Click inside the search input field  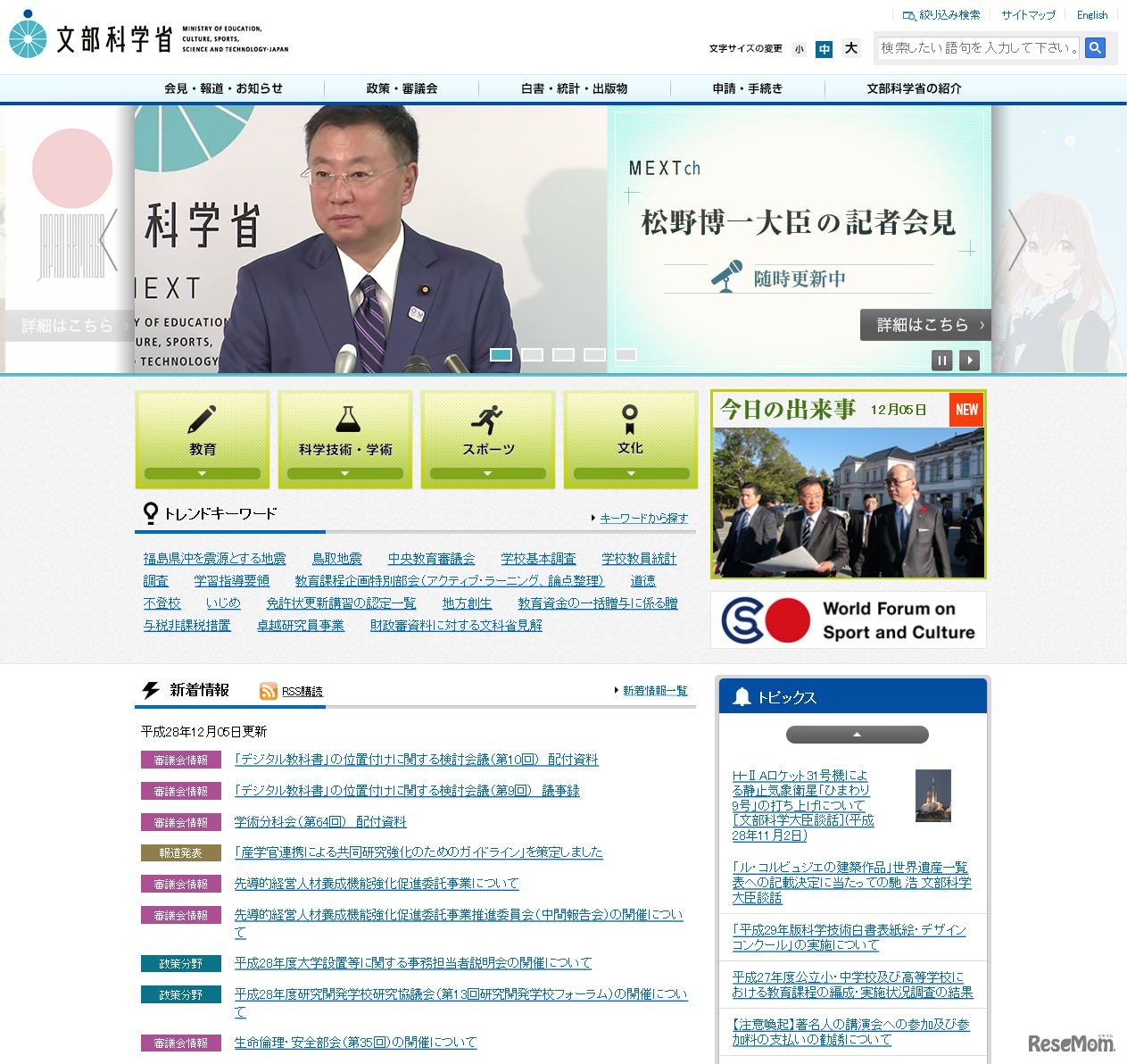977,48
